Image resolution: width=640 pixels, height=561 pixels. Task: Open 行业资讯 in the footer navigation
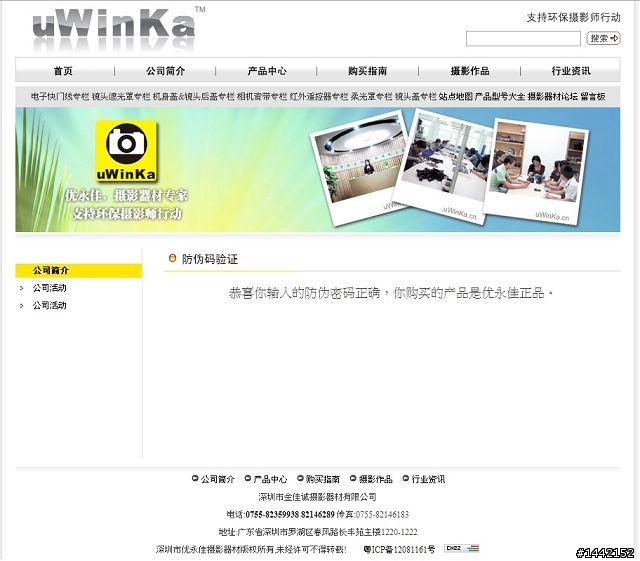[x=428, y=479]
